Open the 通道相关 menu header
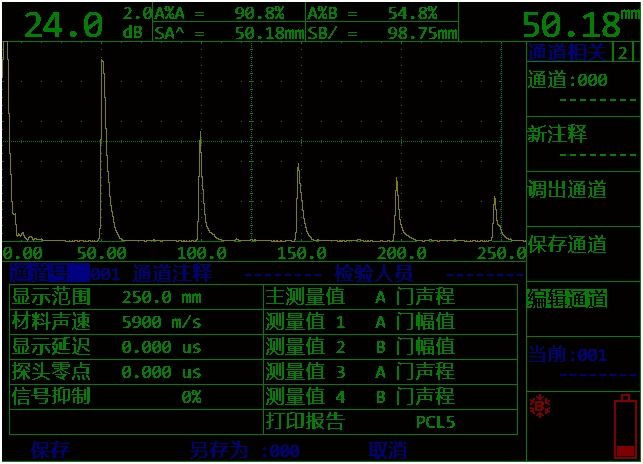 [568, 53]
